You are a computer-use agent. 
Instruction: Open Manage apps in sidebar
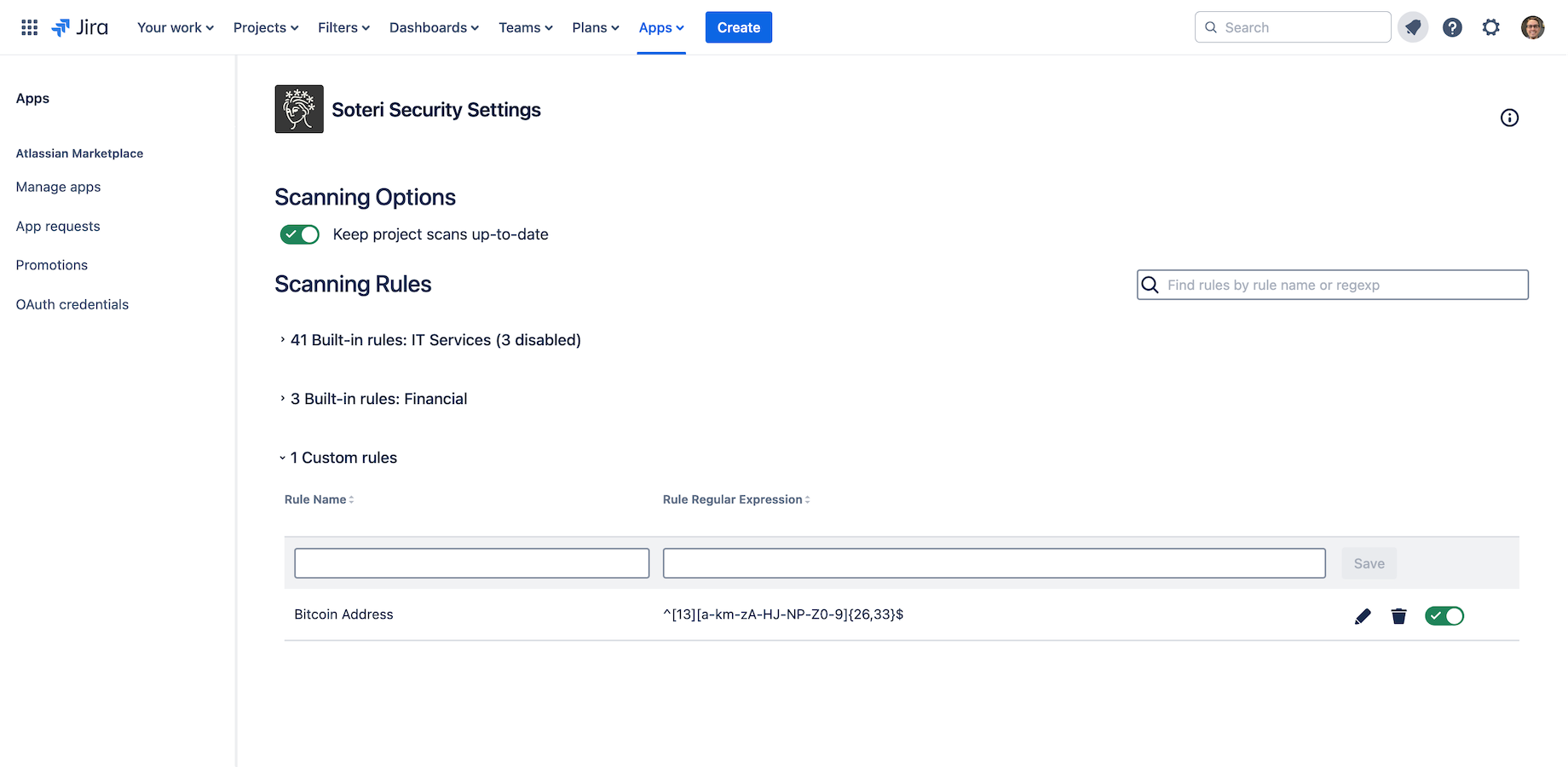(x=59, y=187)
